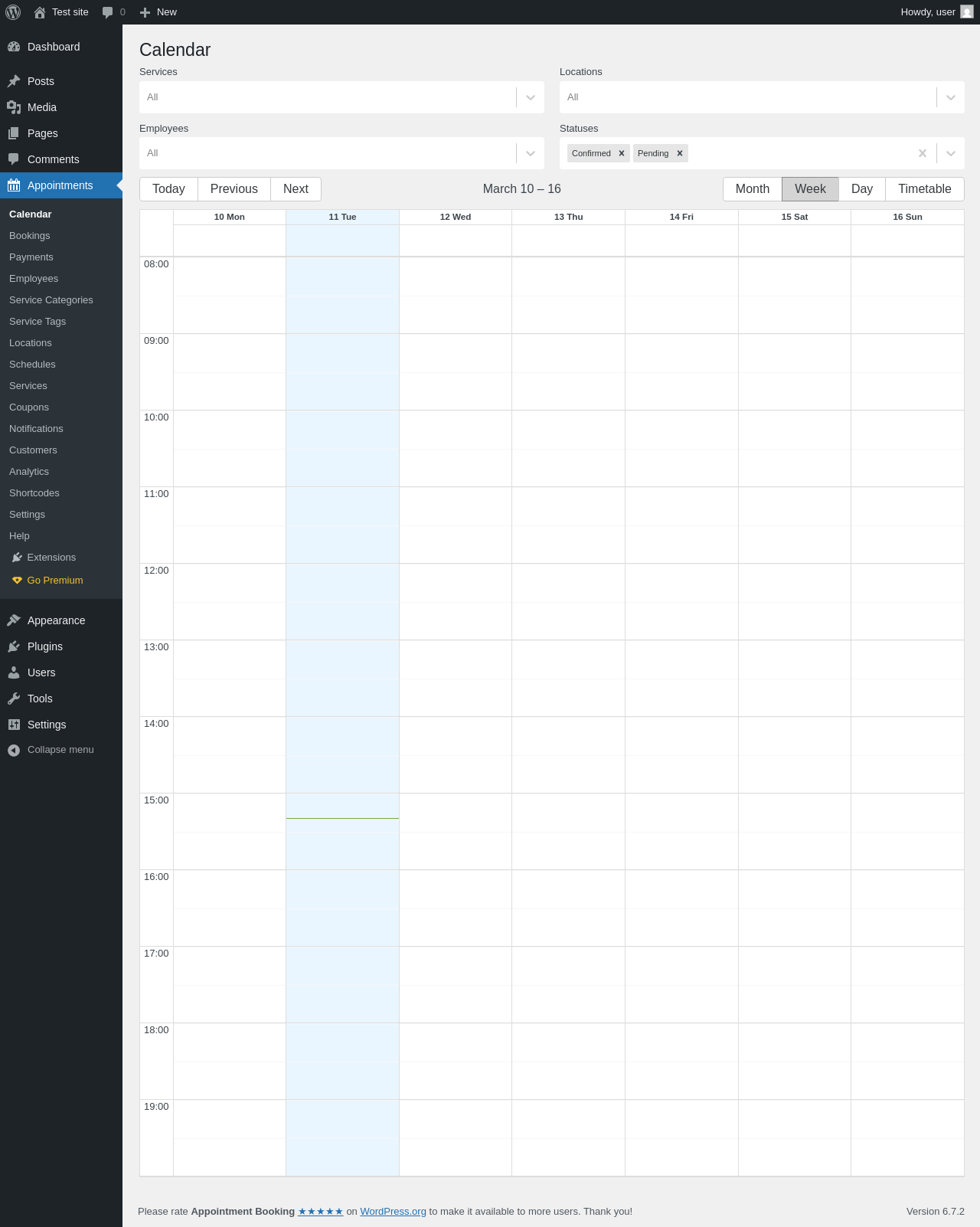The width and height of the screenshot is (980, 1227).
Task: Click the plus icon next to New
Action: [145, 12]
